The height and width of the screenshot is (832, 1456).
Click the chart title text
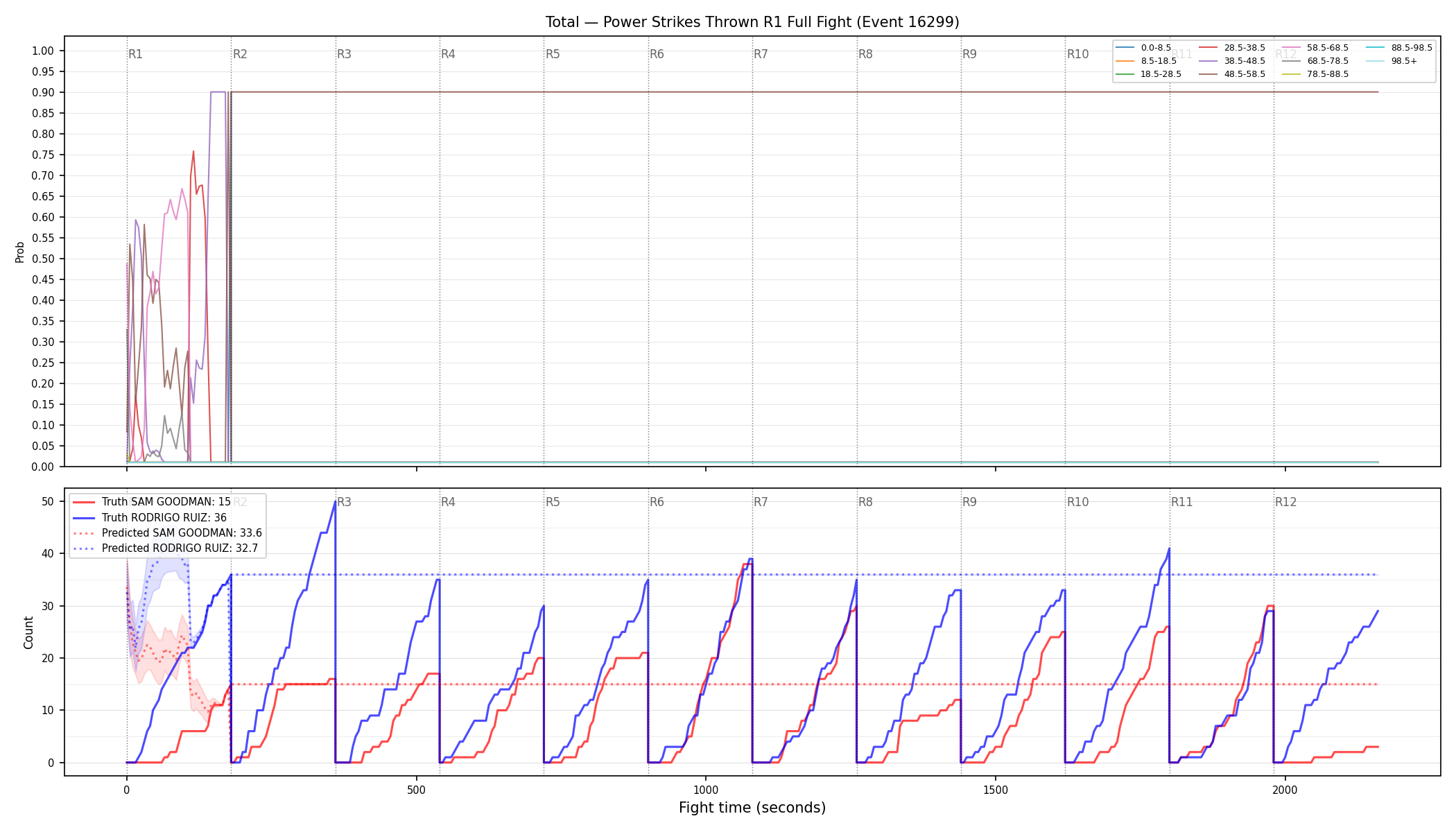(752, 22)
